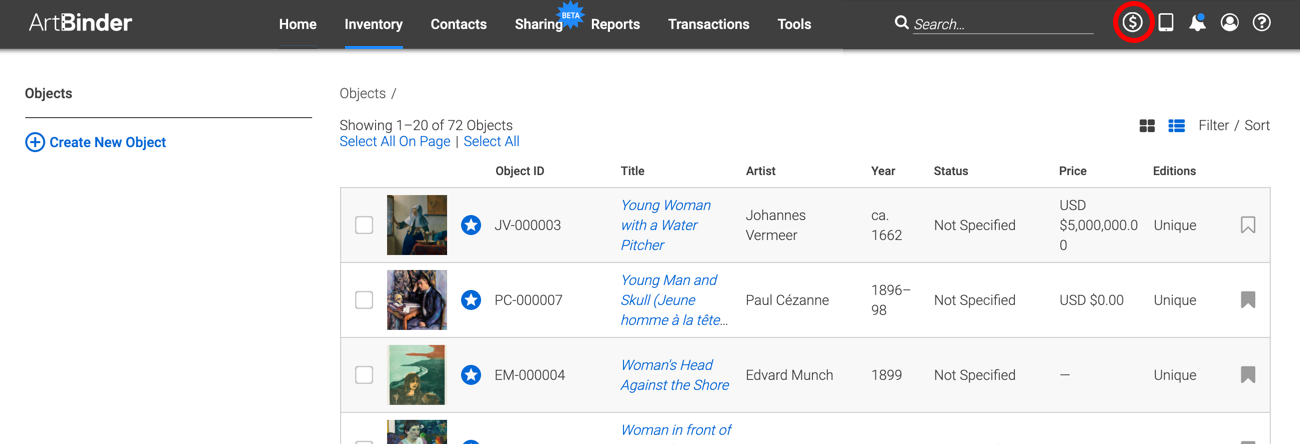Open the Vermeer painting thumbnail

(417, 225)
